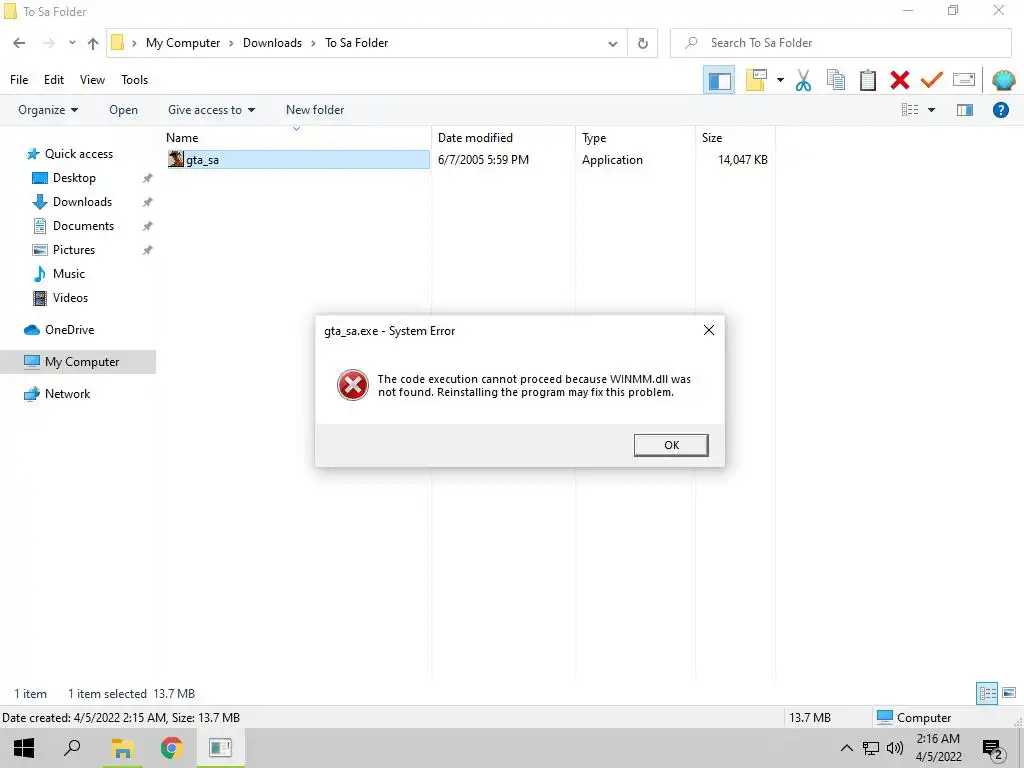Launch Google Chrome from the taskbar
The width and height of the screenshot is (1024, 768).
[171, 748]
